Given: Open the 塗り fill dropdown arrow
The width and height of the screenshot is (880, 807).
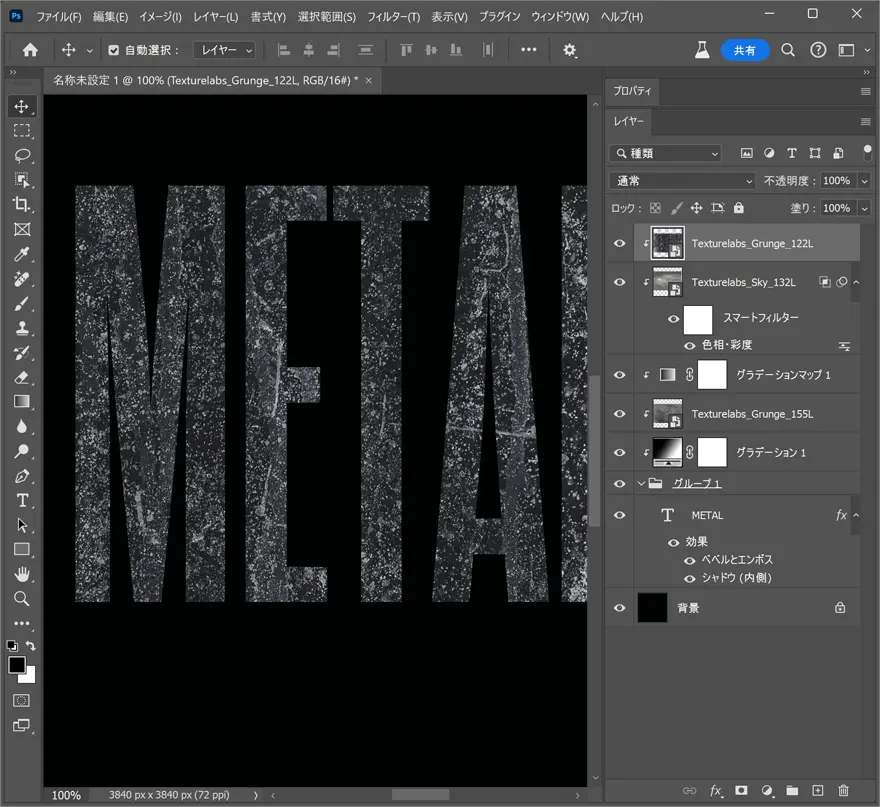Looking at the screenshot, I should point(865,208).
